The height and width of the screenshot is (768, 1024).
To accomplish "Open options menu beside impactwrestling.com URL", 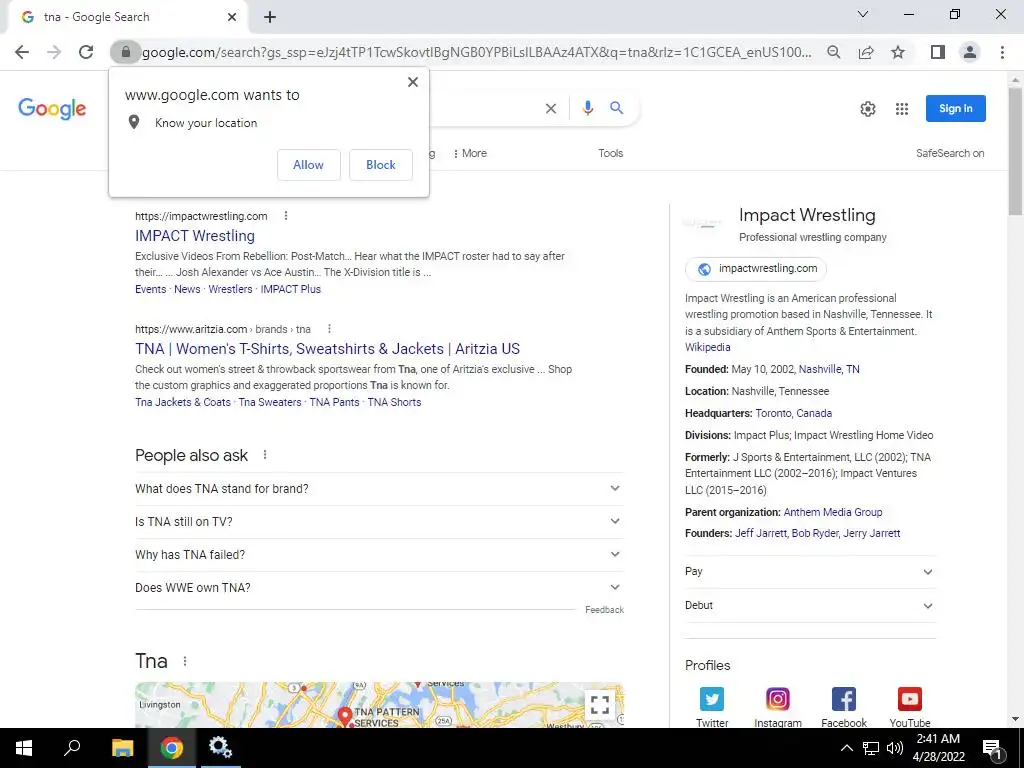I will tap(285, 216).
